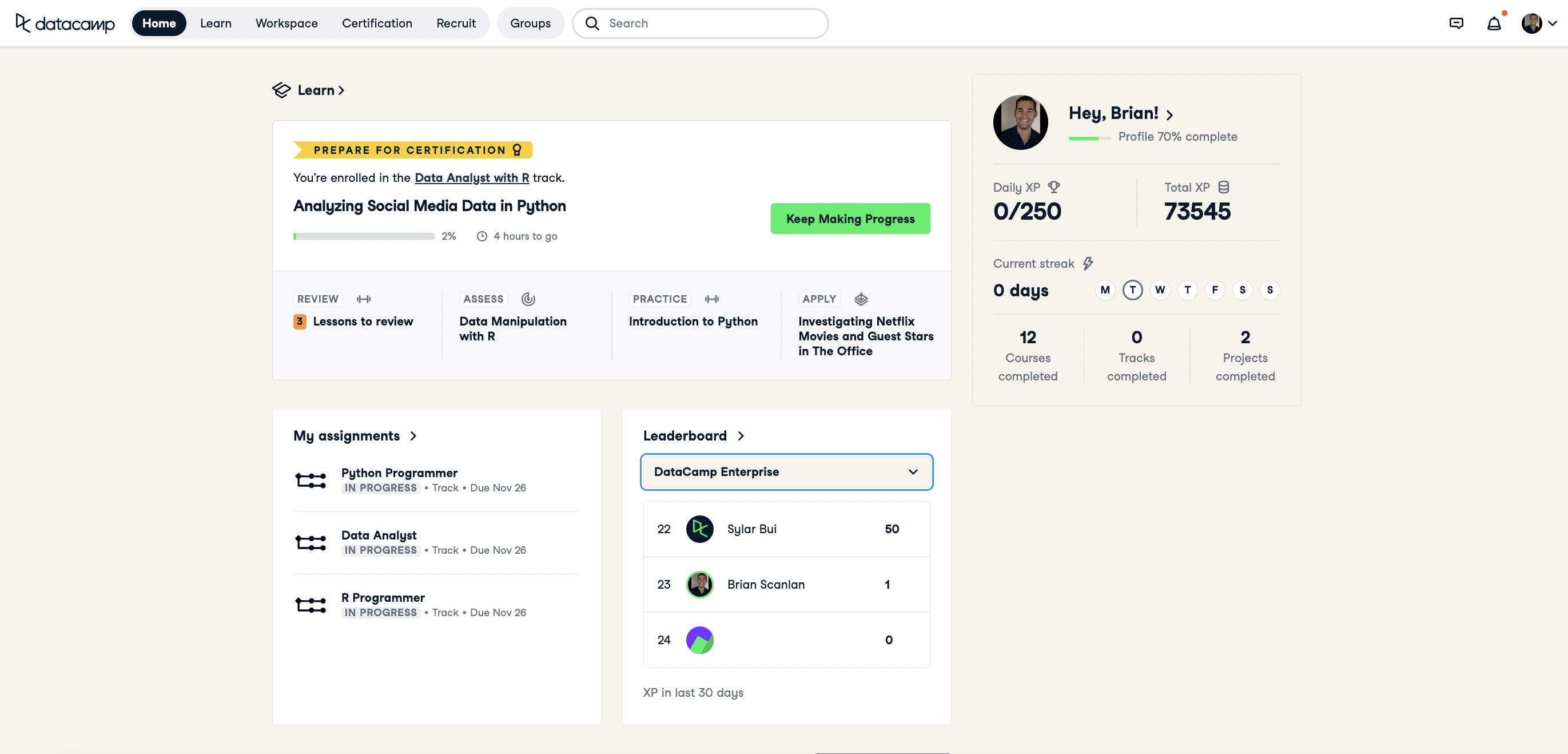Click Brian Scanlan profile thumbnail
Image resolution: width=1568 pixels, height=754 pixels.
[x=700, y=584]
